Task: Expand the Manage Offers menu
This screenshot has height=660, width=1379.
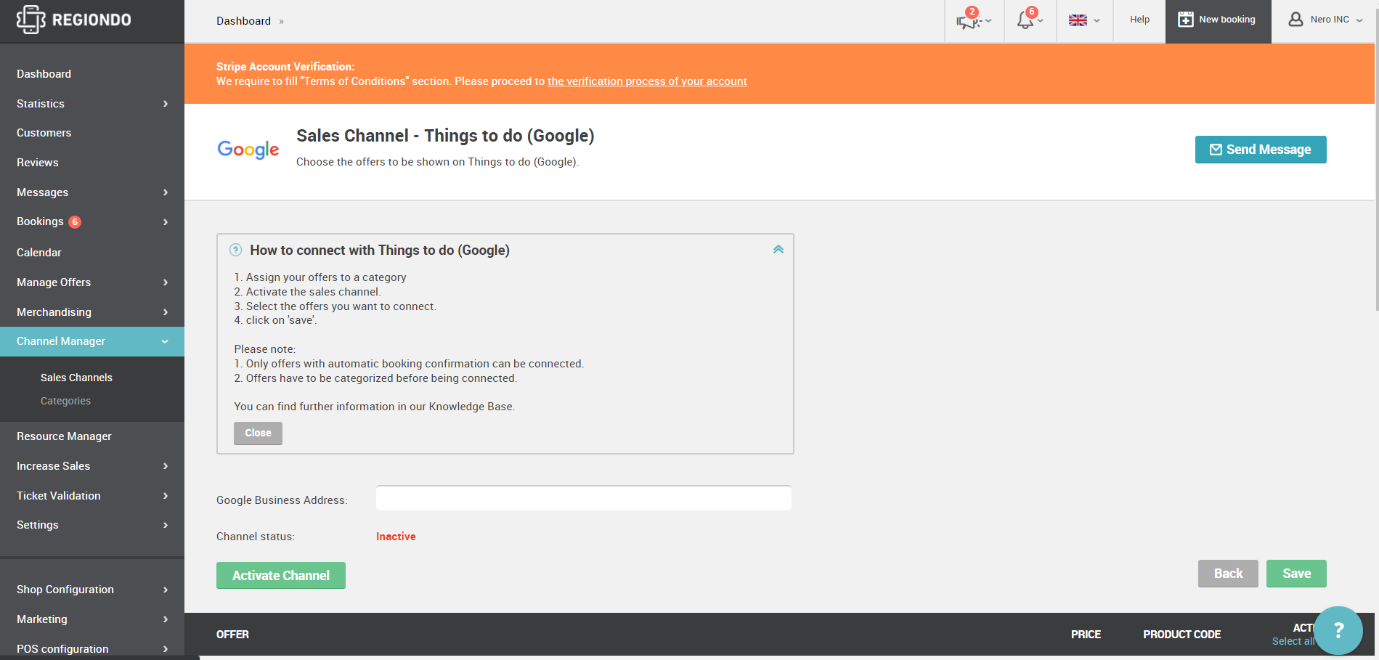Action: tap(92, 282)
